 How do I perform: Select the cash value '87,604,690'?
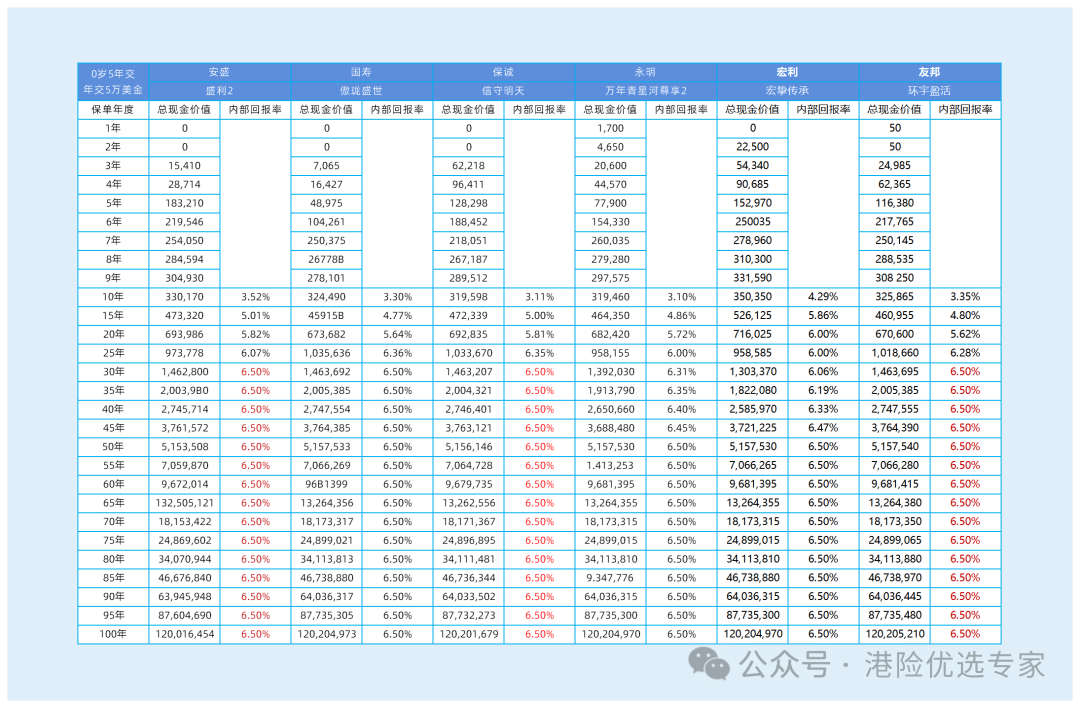(x=184, y=616)
